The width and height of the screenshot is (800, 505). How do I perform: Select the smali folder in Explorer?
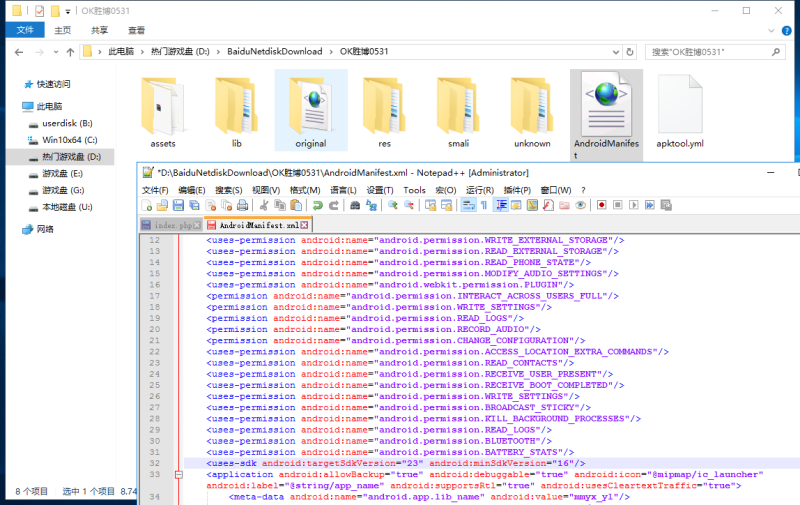(458, 112)
